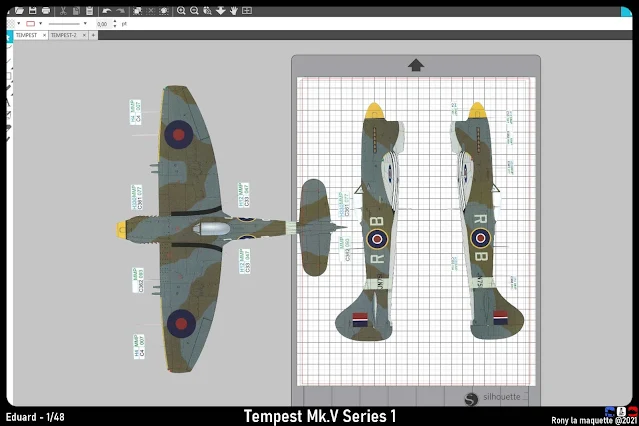The image size is (639, 426).
Task: Close the TEMPEST-2 tab
Action: (84, 35)
